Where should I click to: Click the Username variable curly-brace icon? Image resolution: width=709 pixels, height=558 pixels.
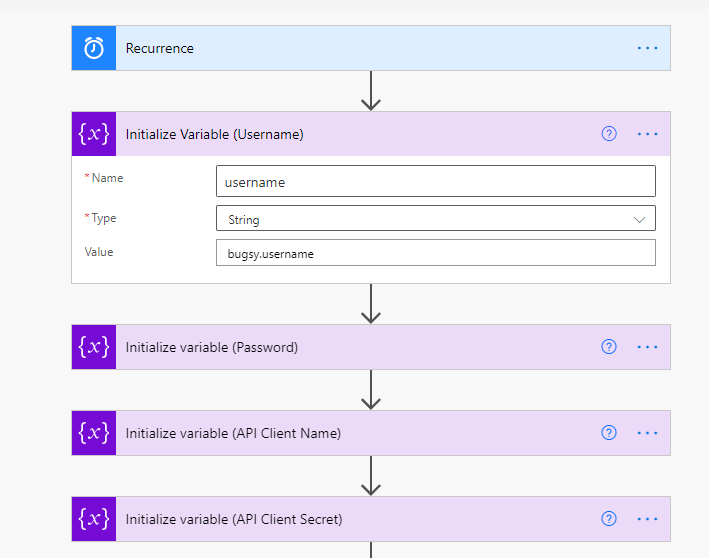(x=94, y=134)
